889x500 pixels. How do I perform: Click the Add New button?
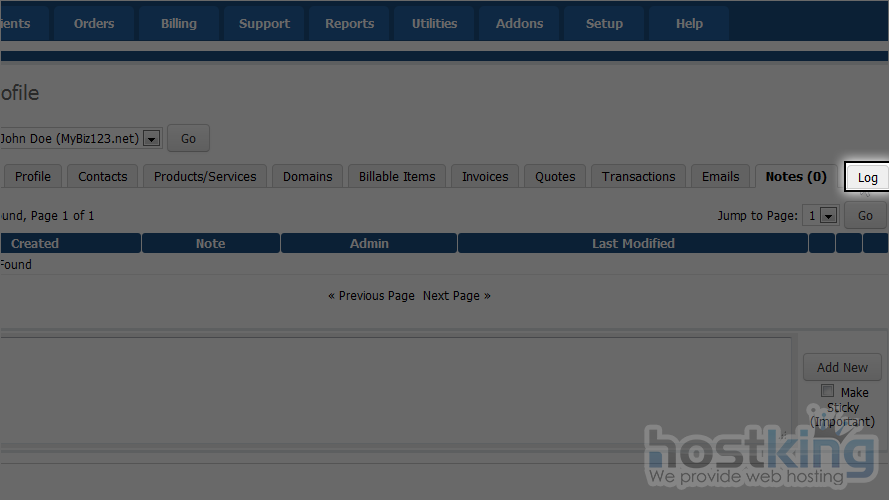tap(842, 367)
